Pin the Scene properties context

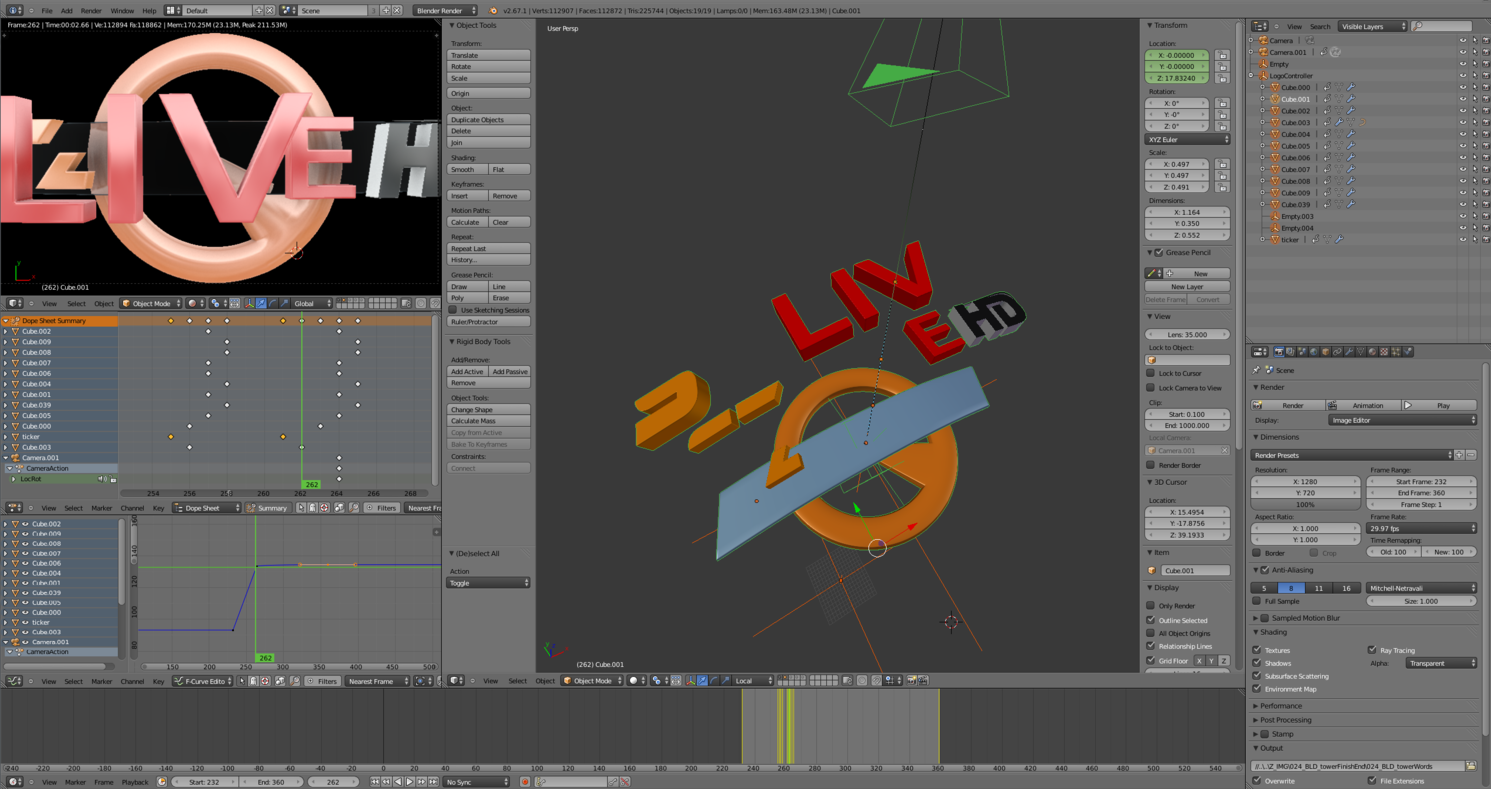pyautogui.click(x=1256, y=370)
